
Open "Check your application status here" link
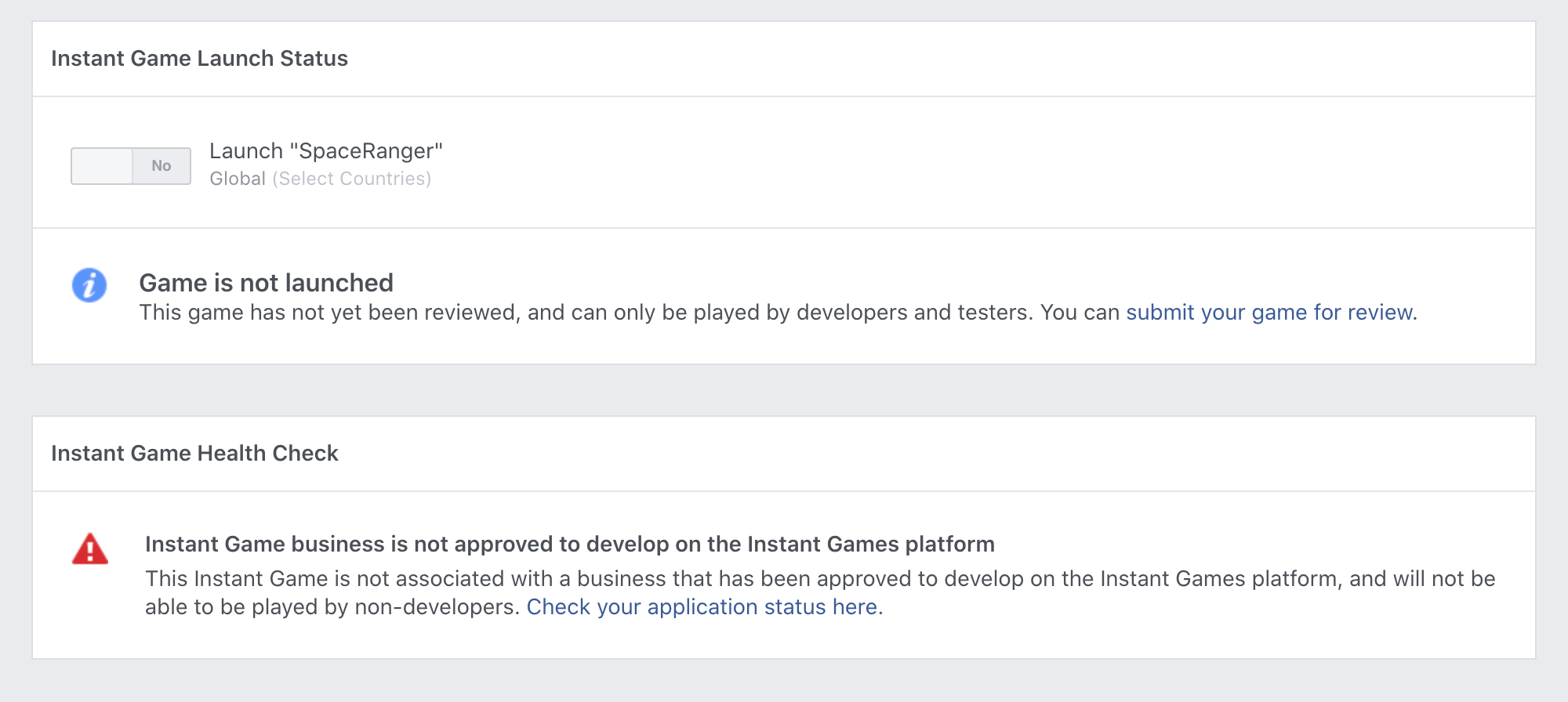click(702, 607)
